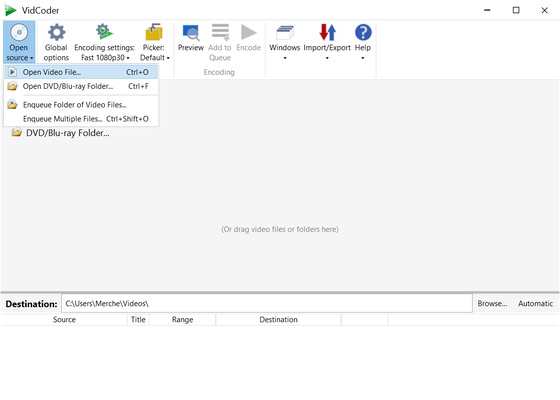Click the Ctrl+Shift+O shortcut text

[x=127, y=119]
